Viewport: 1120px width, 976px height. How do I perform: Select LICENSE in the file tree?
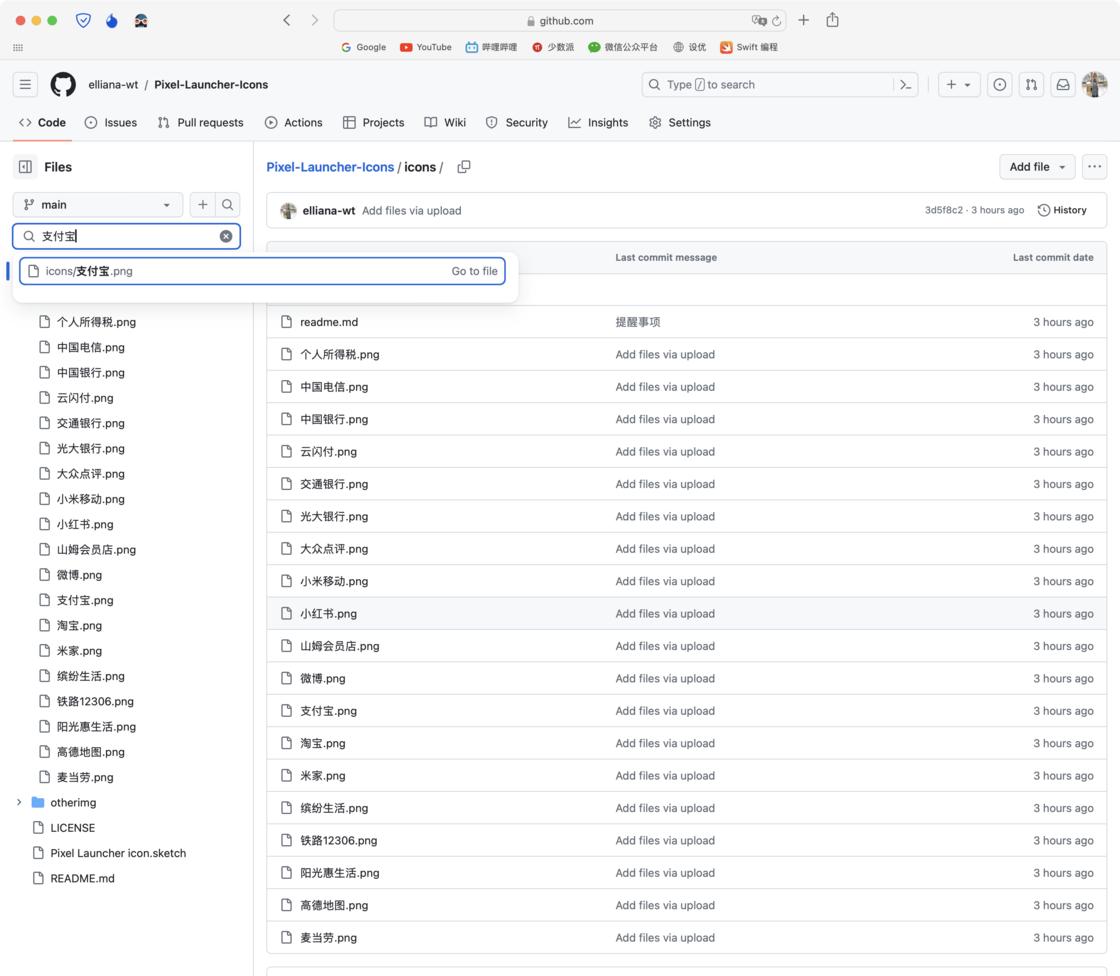coord(73,828)
